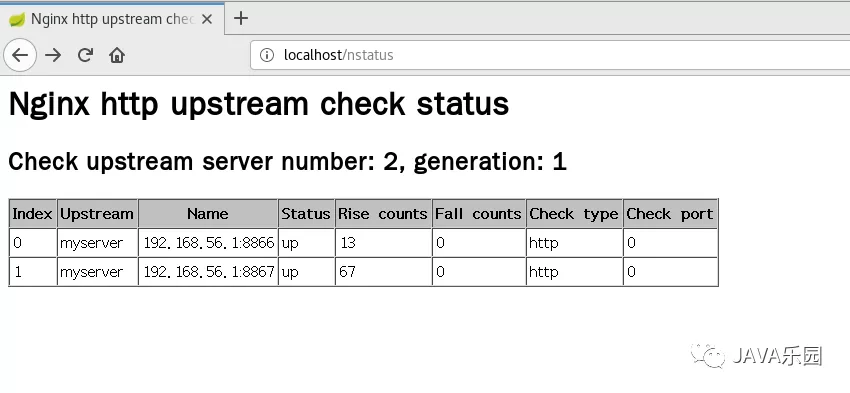Close the Nginx http upstream tab

pyautogui.click(x=207, y=19)
